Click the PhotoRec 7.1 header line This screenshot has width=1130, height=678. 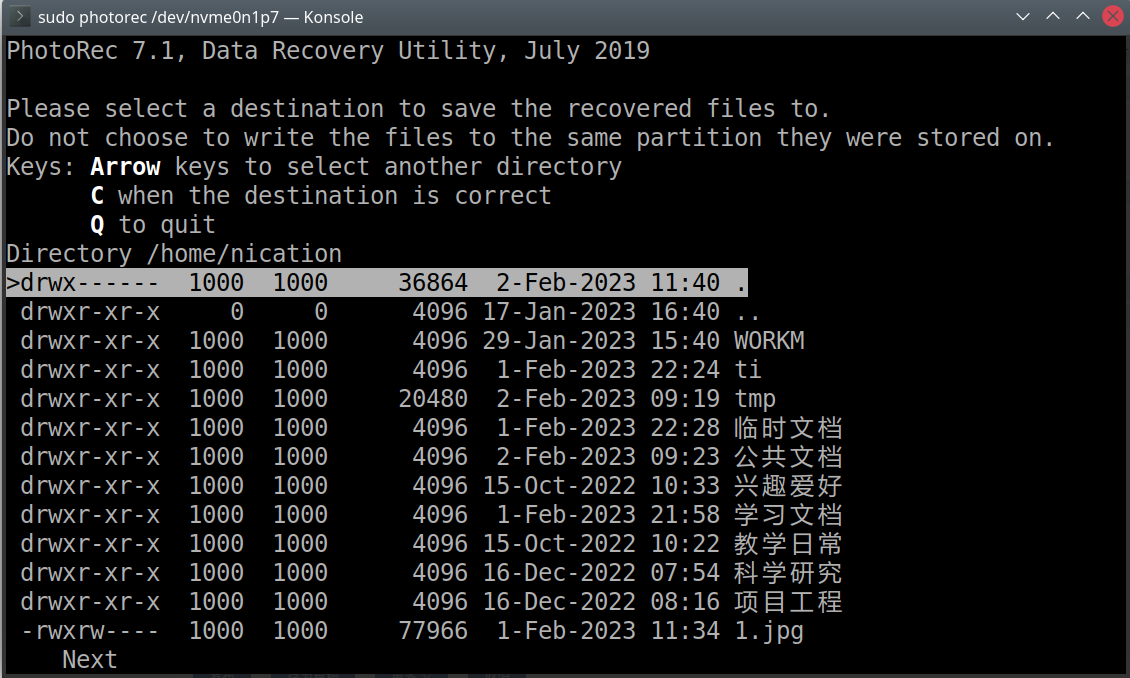(328, 50)
